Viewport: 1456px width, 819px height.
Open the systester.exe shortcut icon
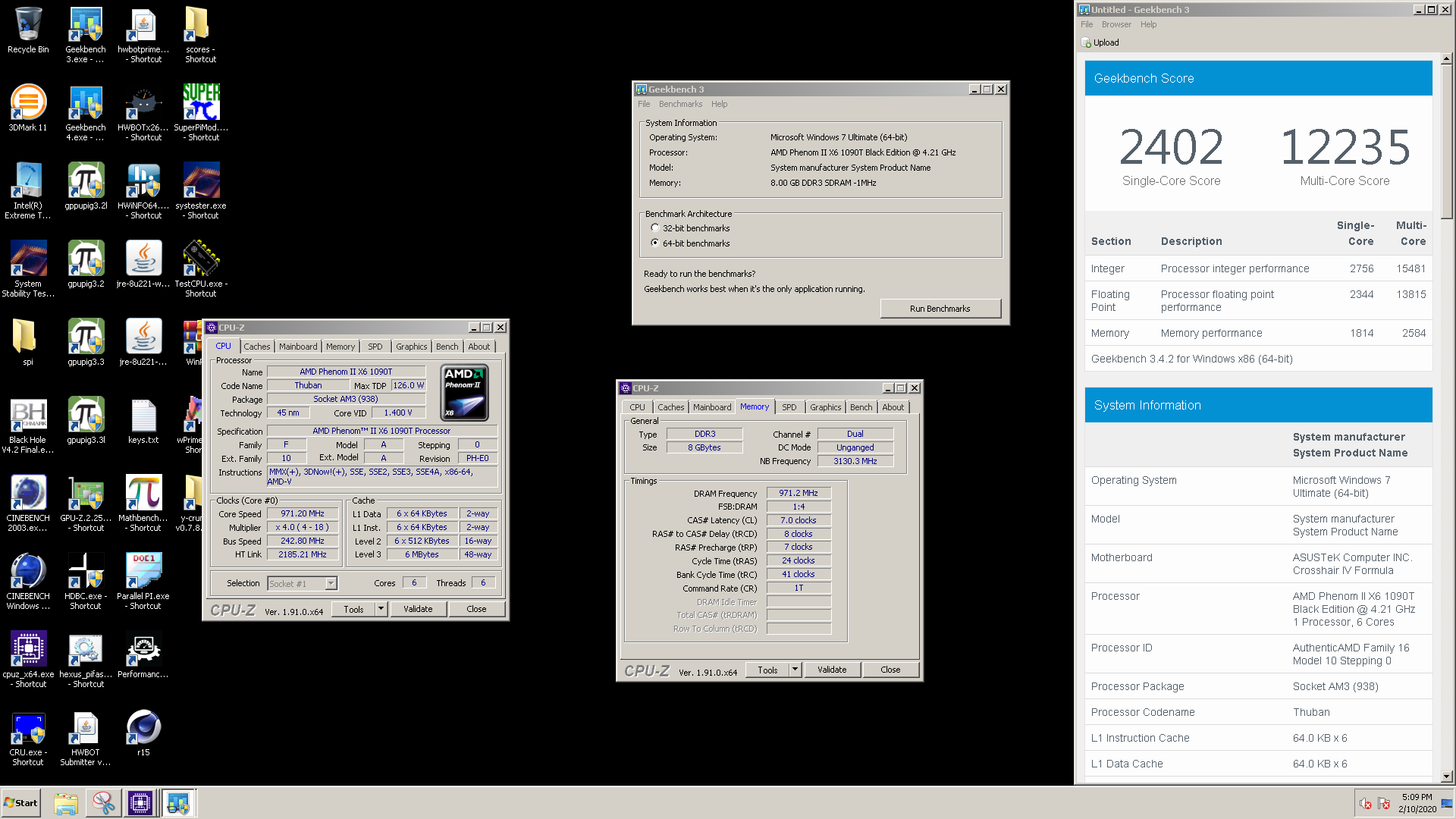coord(201,191)
